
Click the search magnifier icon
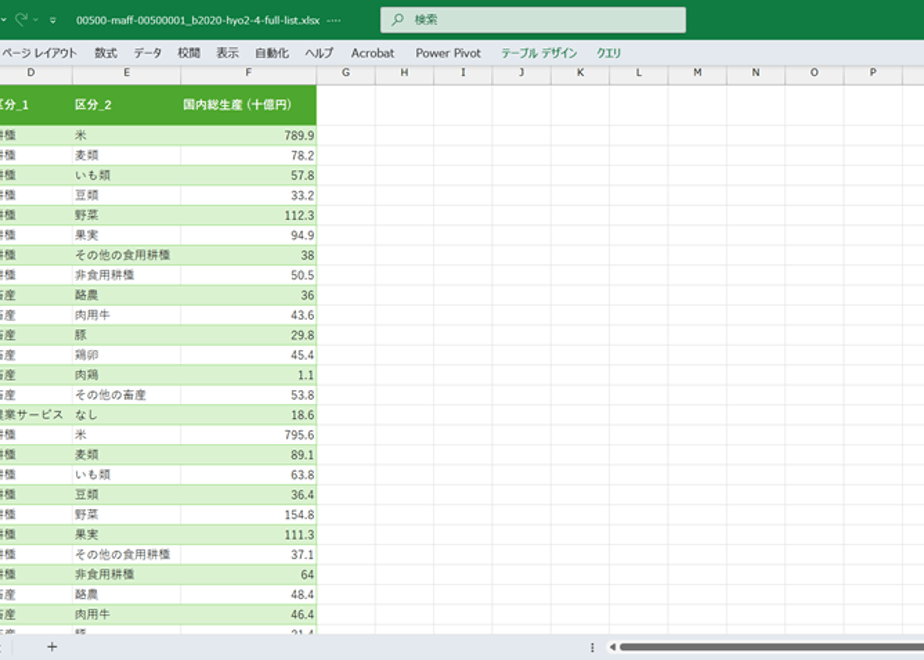pos(398,19)
